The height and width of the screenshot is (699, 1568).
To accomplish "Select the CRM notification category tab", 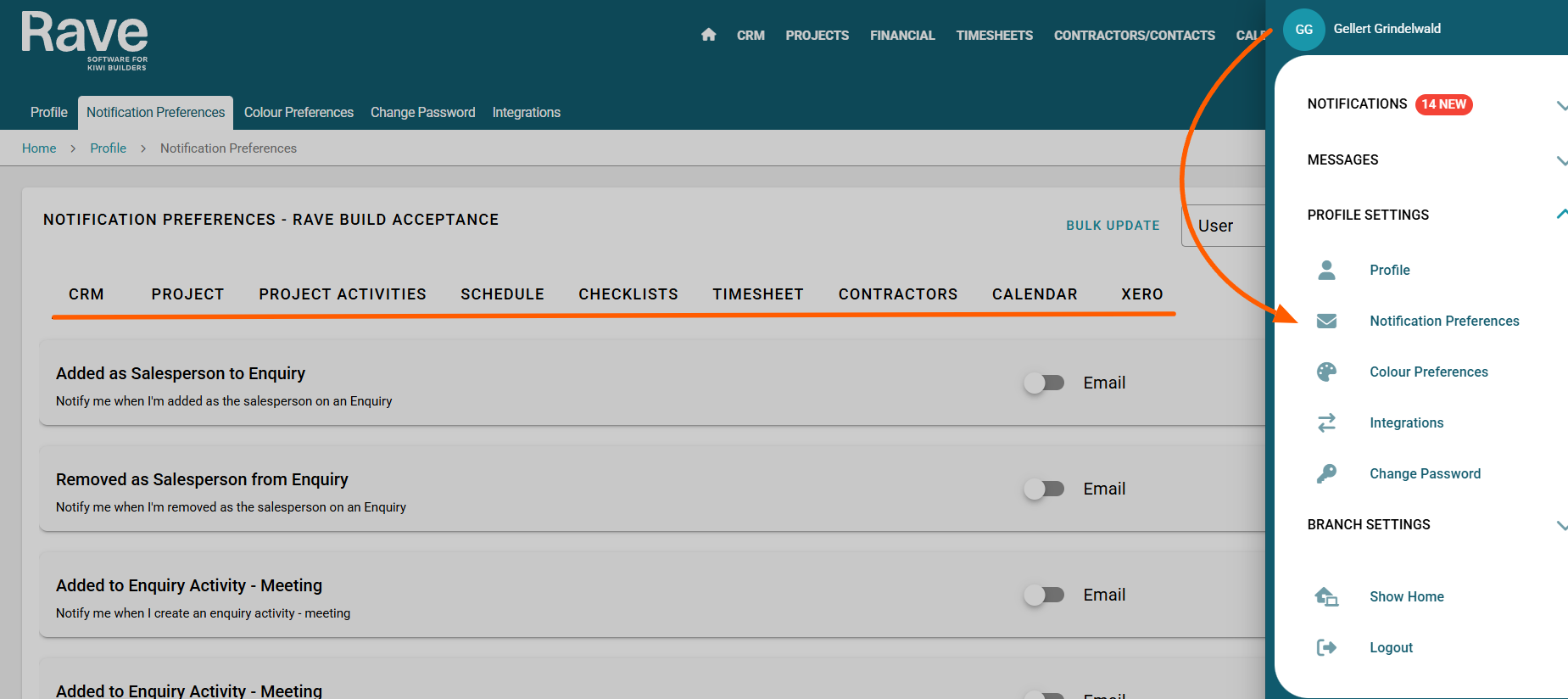I will (x=86, y=294).
